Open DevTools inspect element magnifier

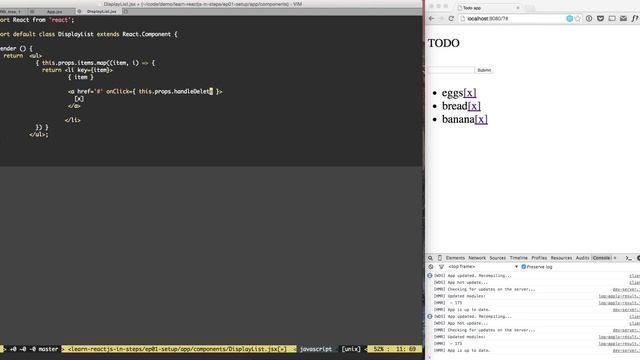pyautogui.click(x=430, y=258)
